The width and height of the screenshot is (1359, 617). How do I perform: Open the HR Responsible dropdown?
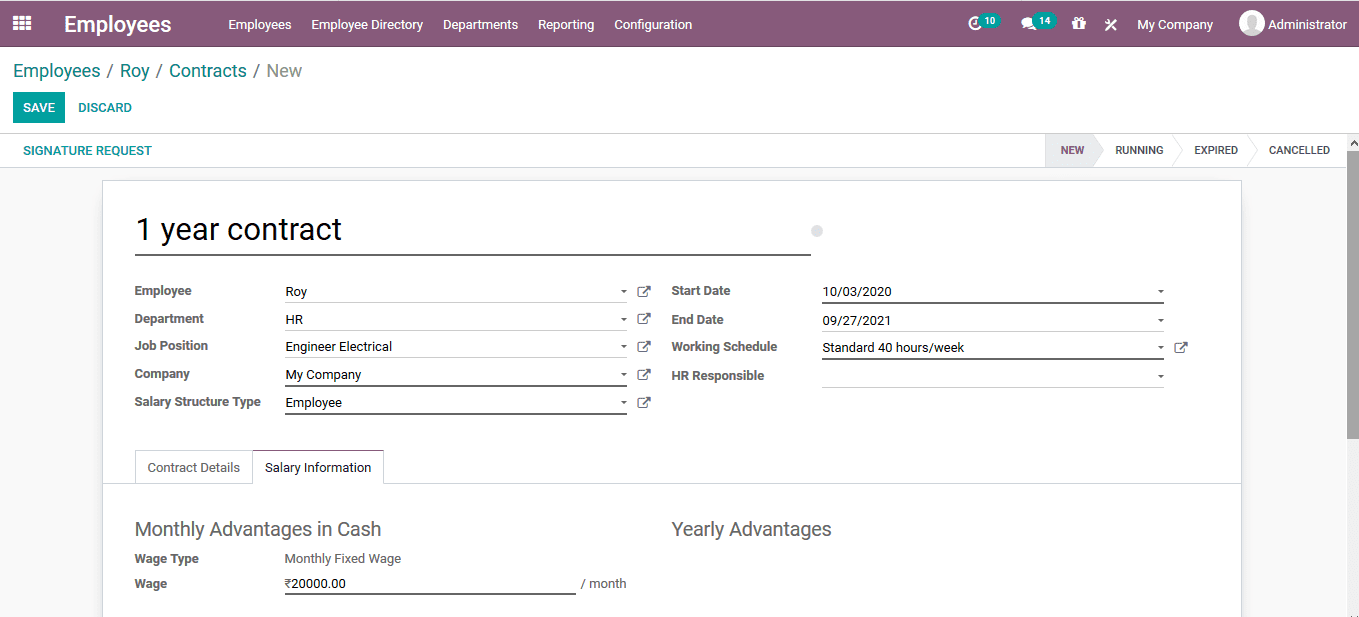[x=1160, y=375]
